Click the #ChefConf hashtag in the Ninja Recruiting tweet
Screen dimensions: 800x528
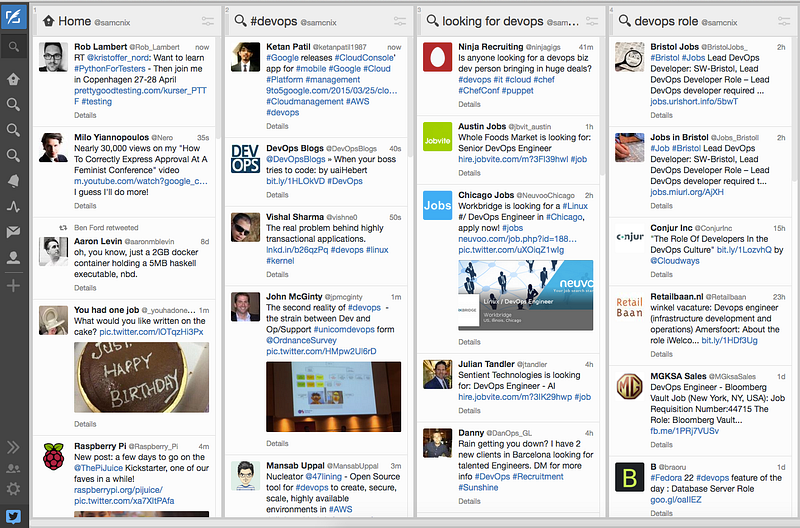point(479,91)
